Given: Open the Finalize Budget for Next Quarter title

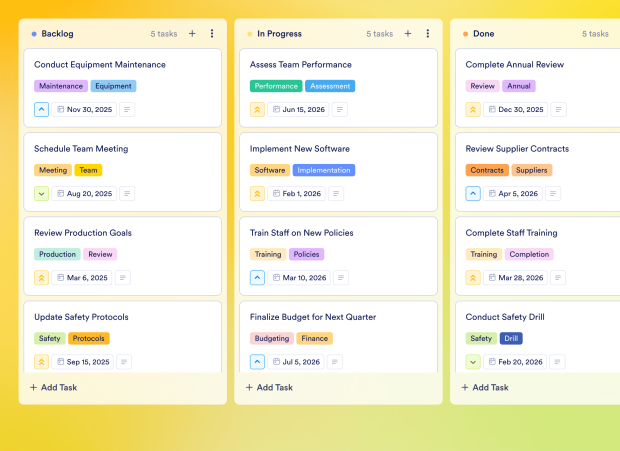Looking at the screenshot, I should click(x=313, y=317).
